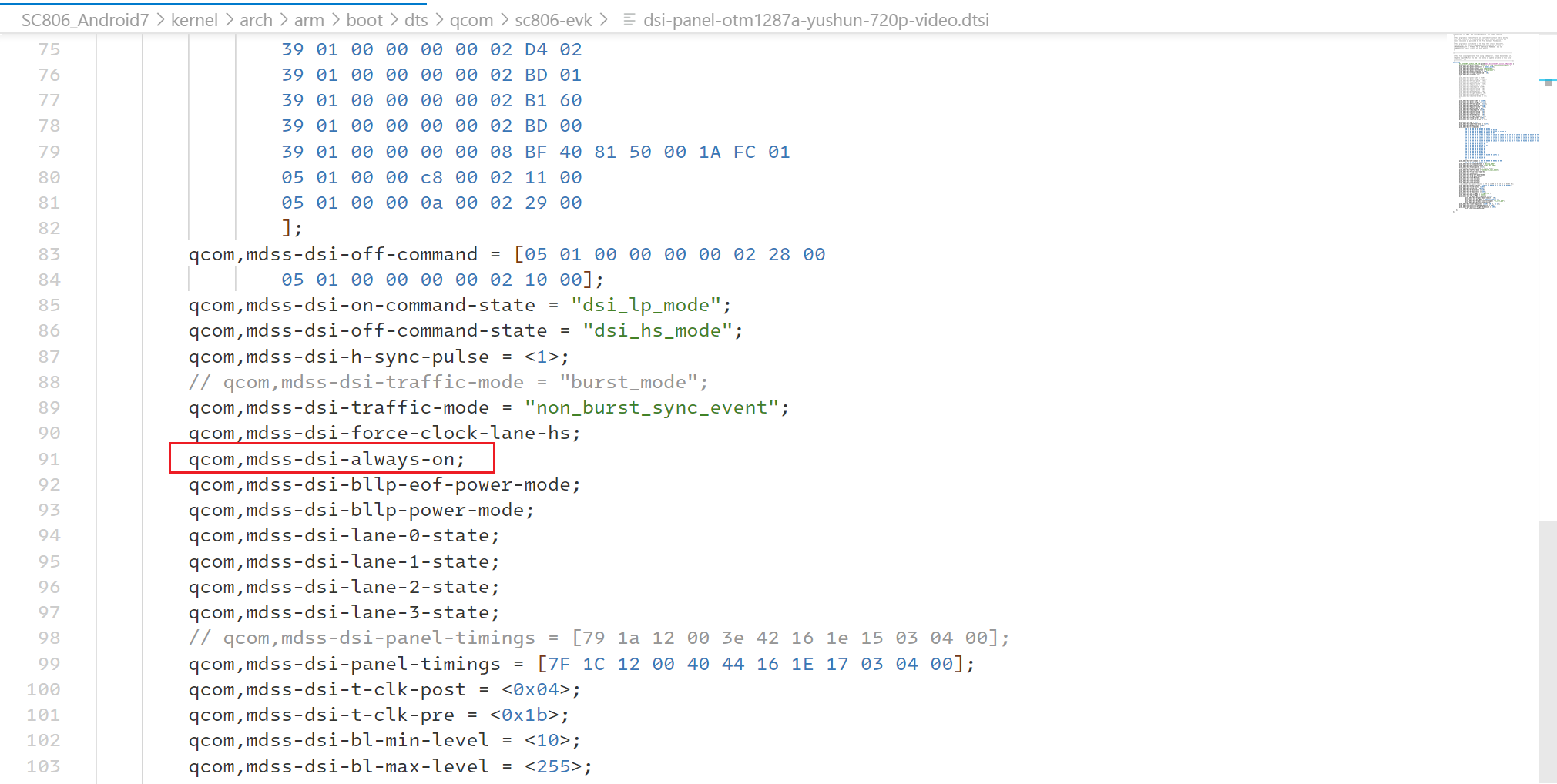This screenshot has height=784, width=1557.
Task: Expand chevron after sc806-evk breadcrumb
Action: click(x=603, y=20)
